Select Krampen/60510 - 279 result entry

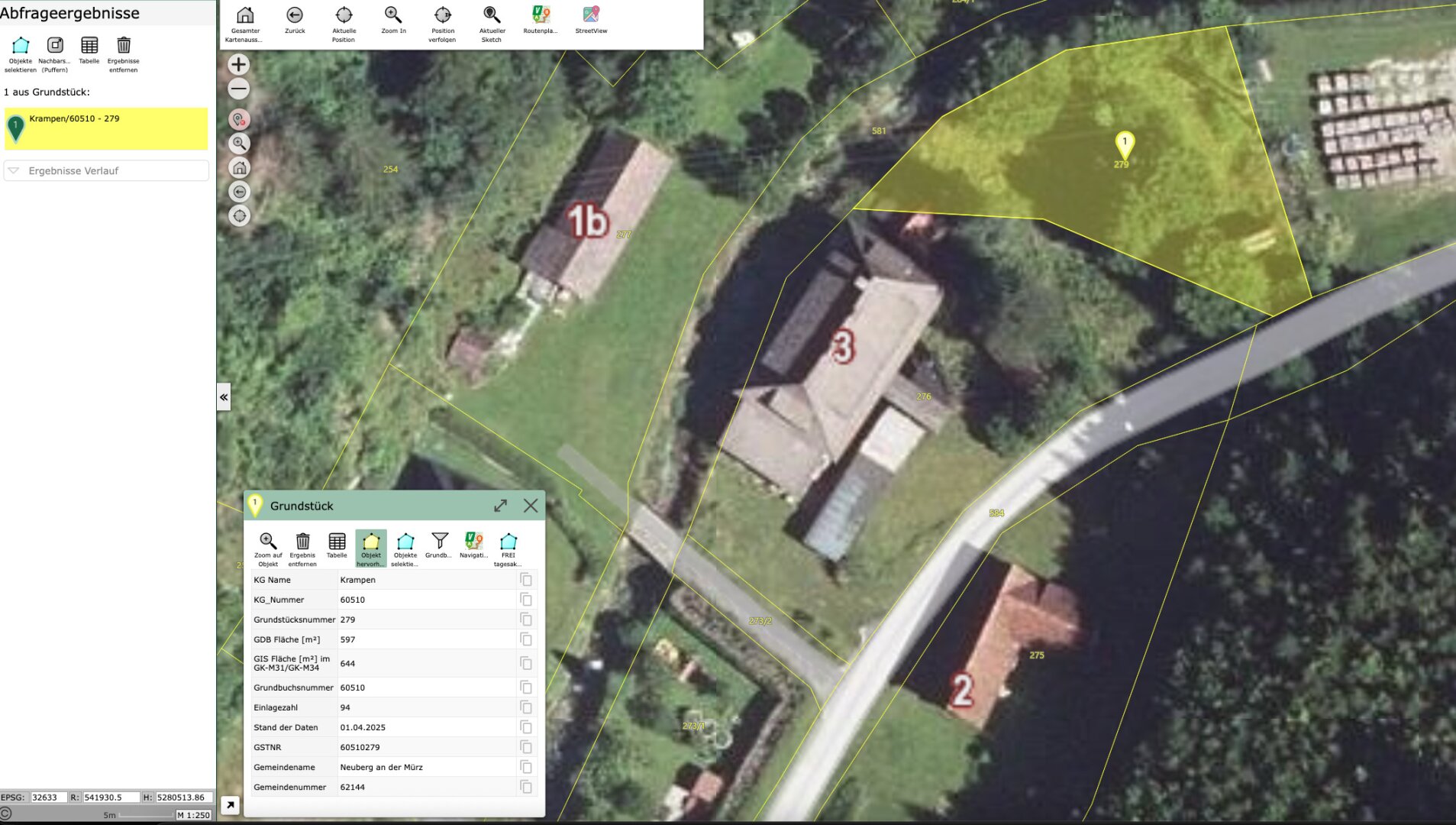106,128
